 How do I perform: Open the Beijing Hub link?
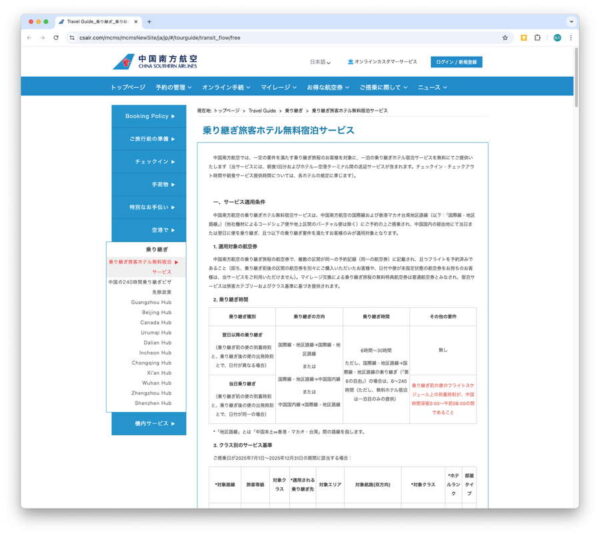pos(157,313)
